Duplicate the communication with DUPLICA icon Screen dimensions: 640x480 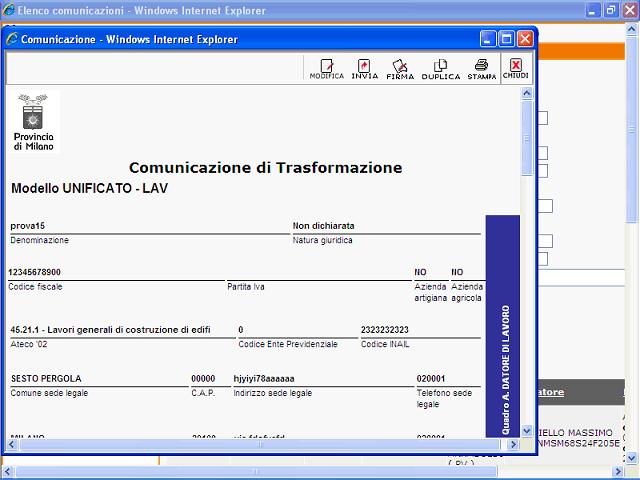point(441,69)
